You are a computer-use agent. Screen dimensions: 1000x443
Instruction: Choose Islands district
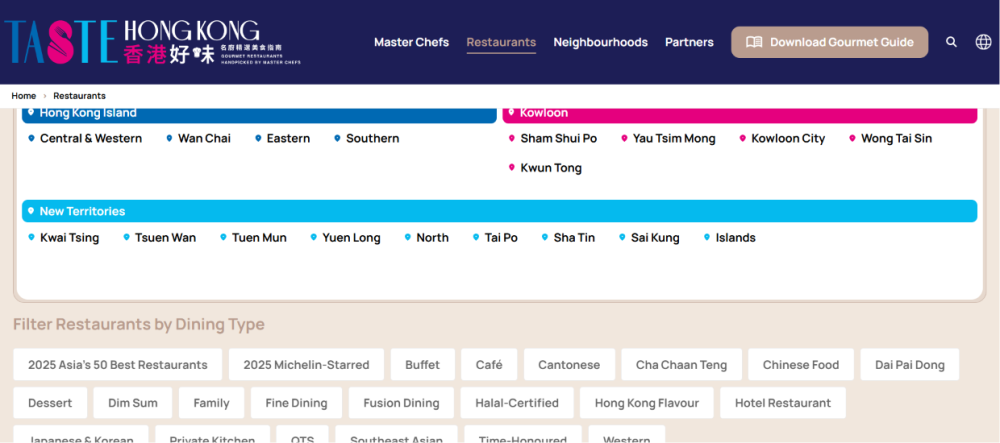click(x=730, y=238)
